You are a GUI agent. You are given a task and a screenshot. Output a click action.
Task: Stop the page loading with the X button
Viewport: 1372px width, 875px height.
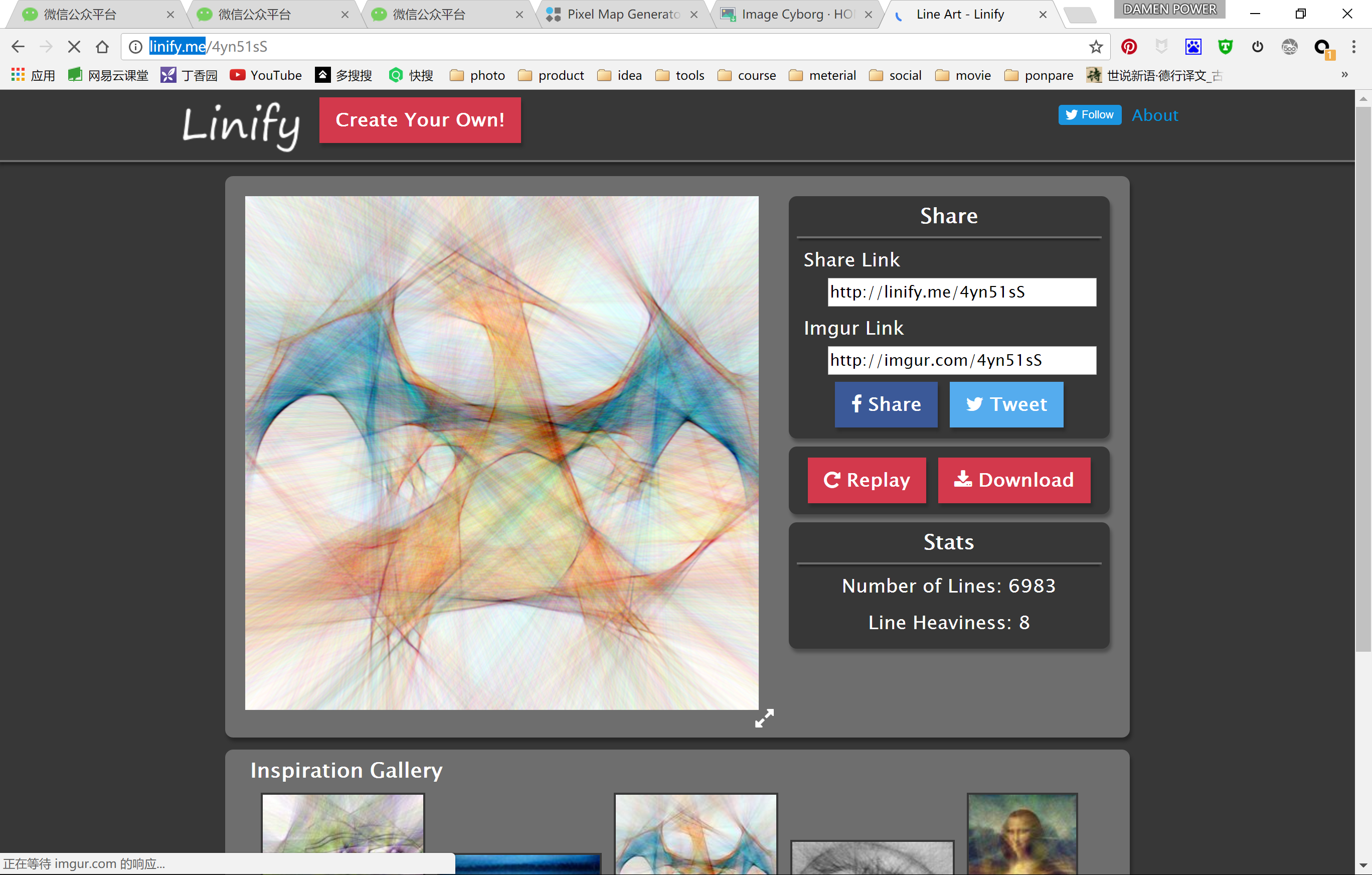pyautogui.click(x=74, y=47)
